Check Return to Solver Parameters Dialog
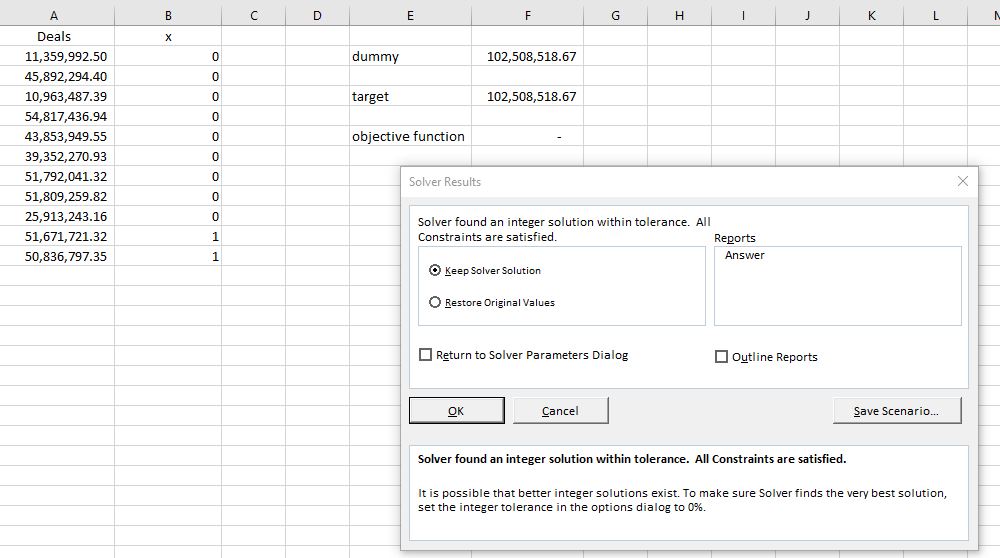Viewport: 1000px width, 558px height. (524, 355)
